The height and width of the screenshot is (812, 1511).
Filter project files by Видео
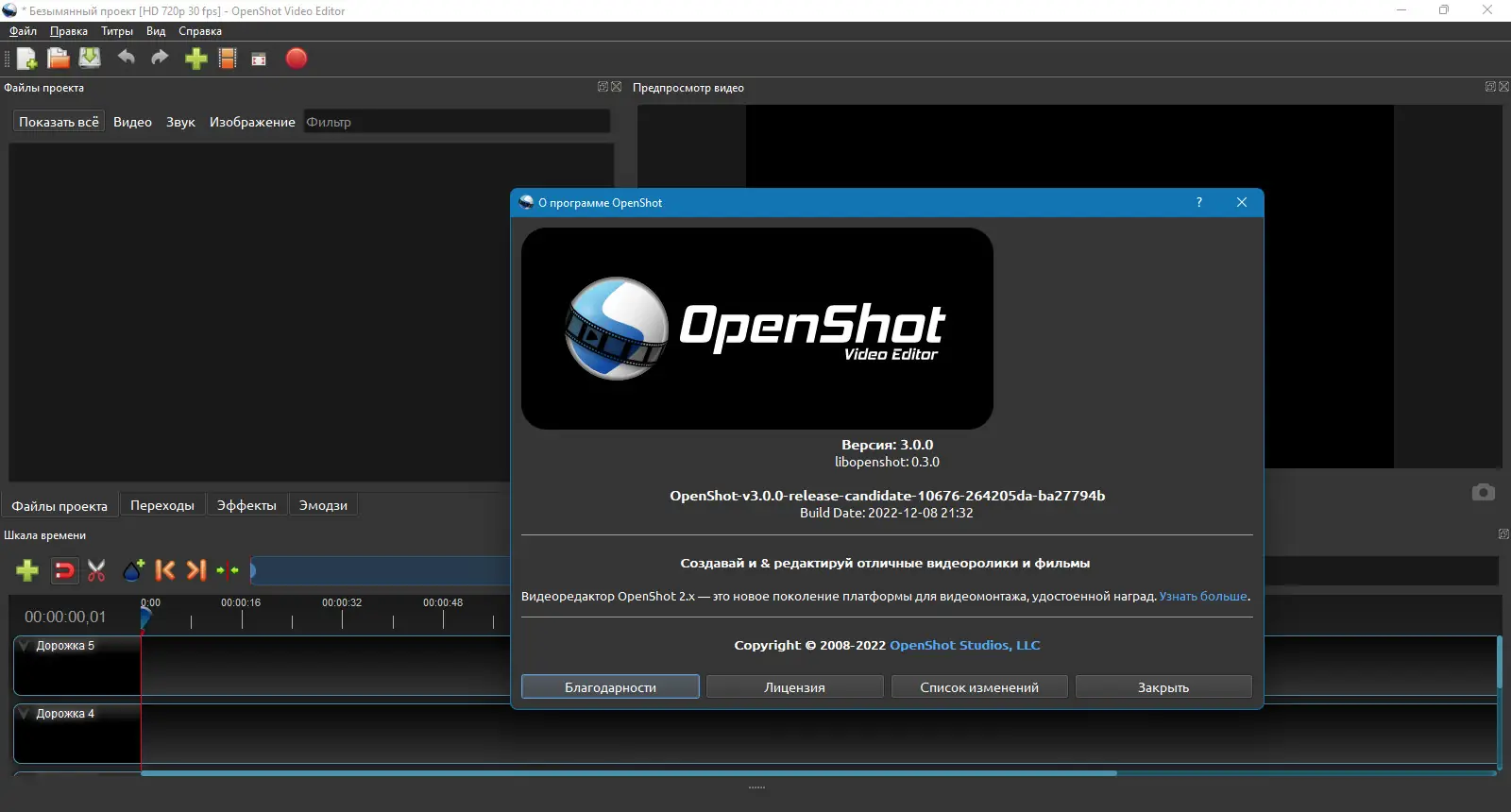pos(132,122)
